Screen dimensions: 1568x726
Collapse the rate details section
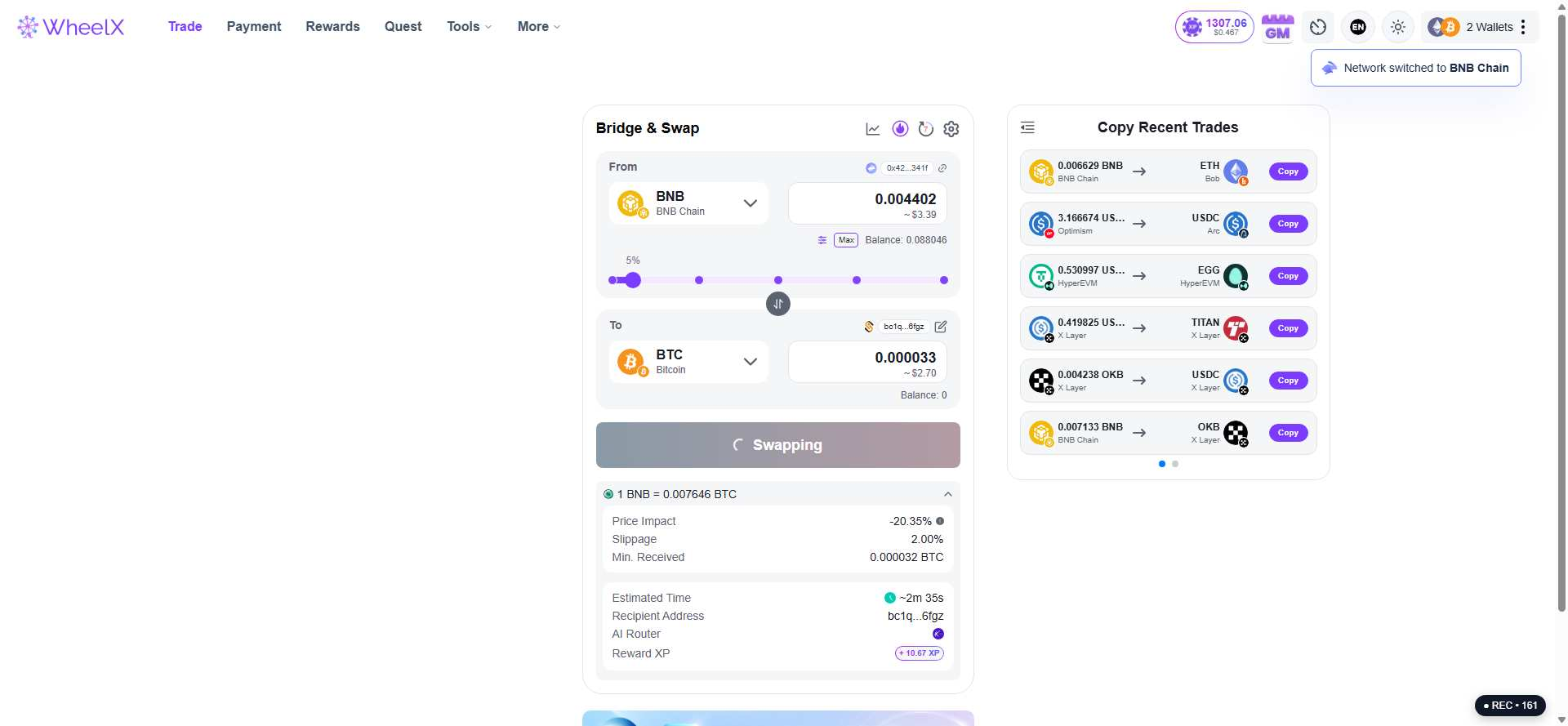(x=948, y=494)
